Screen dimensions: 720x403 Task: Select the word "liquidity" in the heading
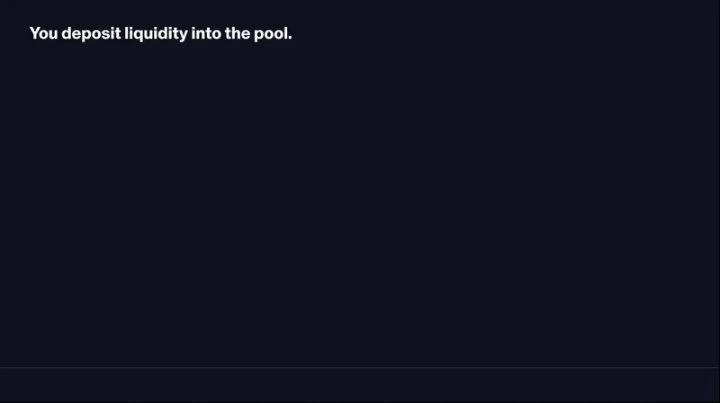coord(156,33)
